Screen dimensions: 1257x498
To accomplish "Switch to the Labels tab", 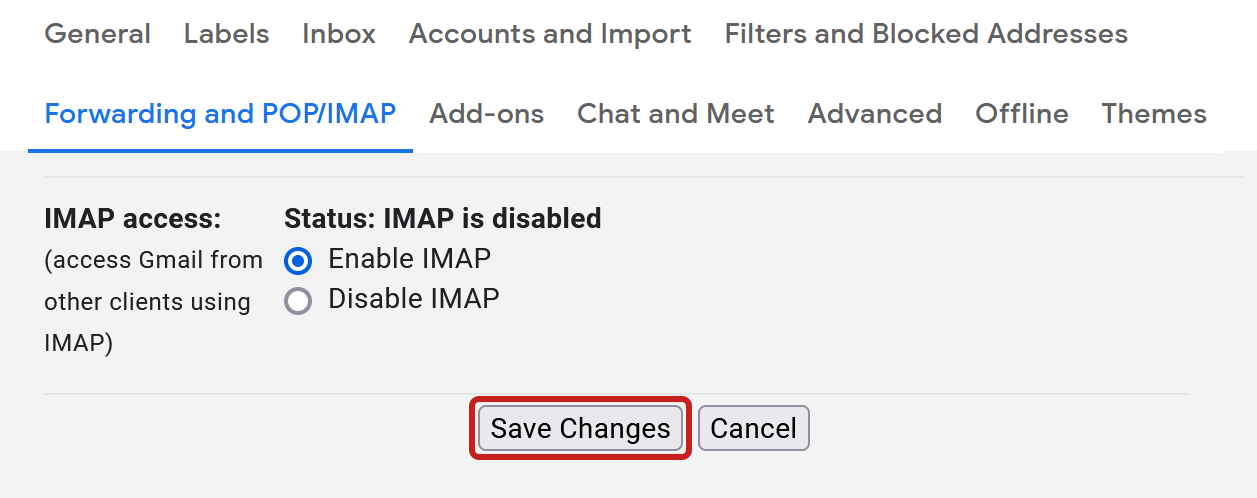I will click(x=226, y=34).
